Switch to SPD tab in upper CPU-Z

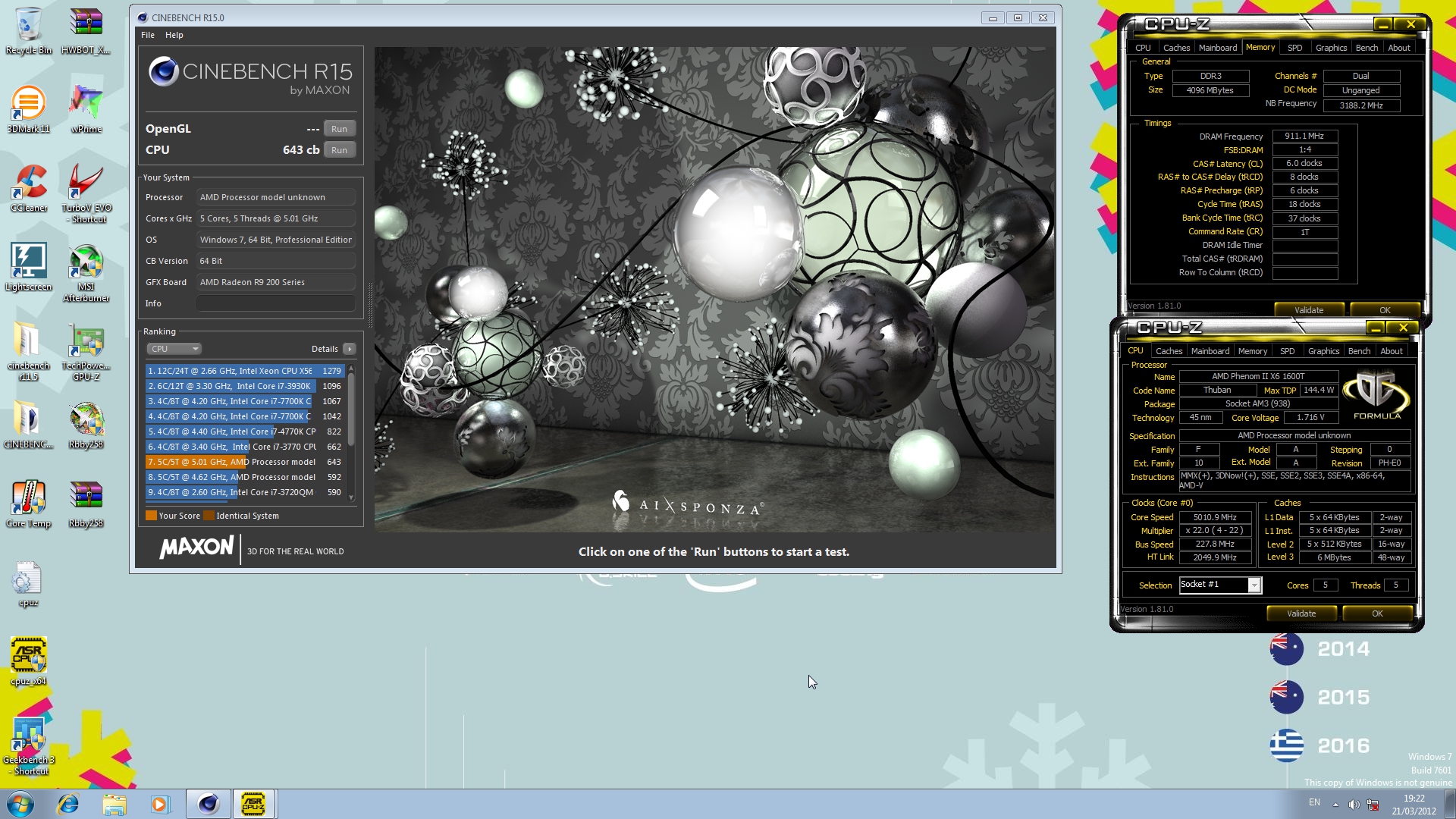tap(1294, 48)
